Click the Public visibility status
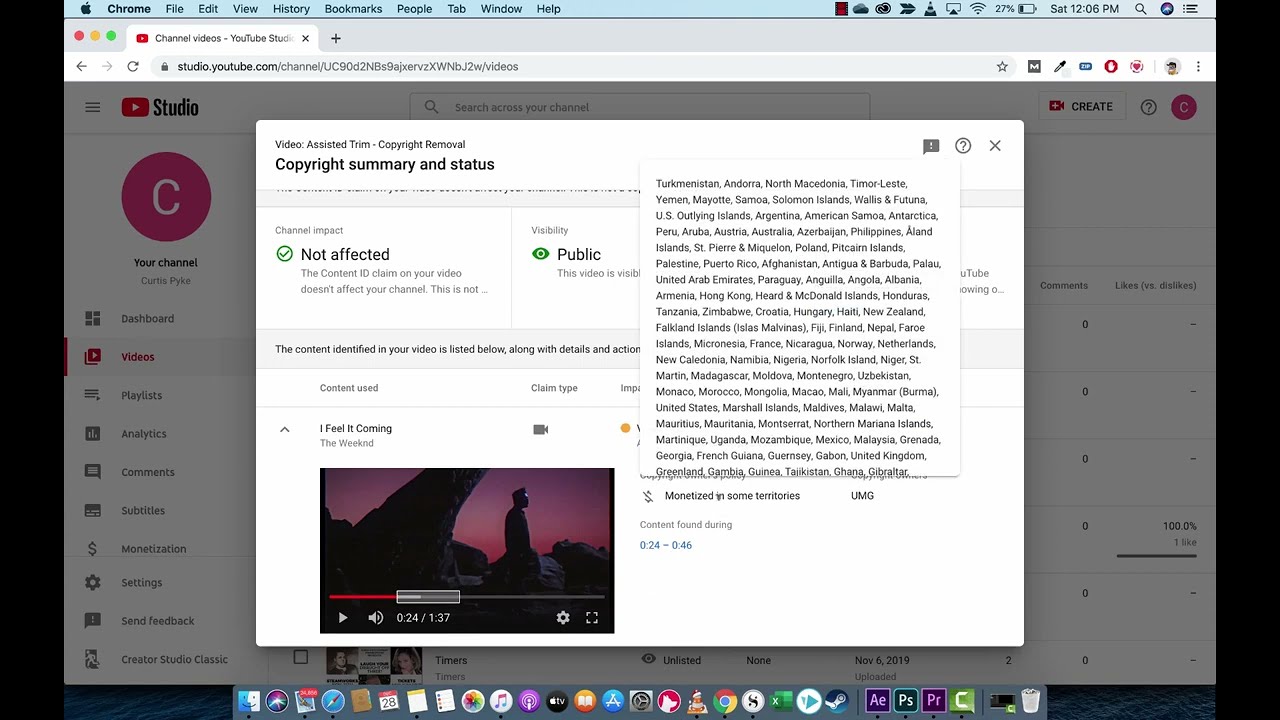Image resolution: width=1280 pixels, height=720 pixels. [x=579, y=255]
